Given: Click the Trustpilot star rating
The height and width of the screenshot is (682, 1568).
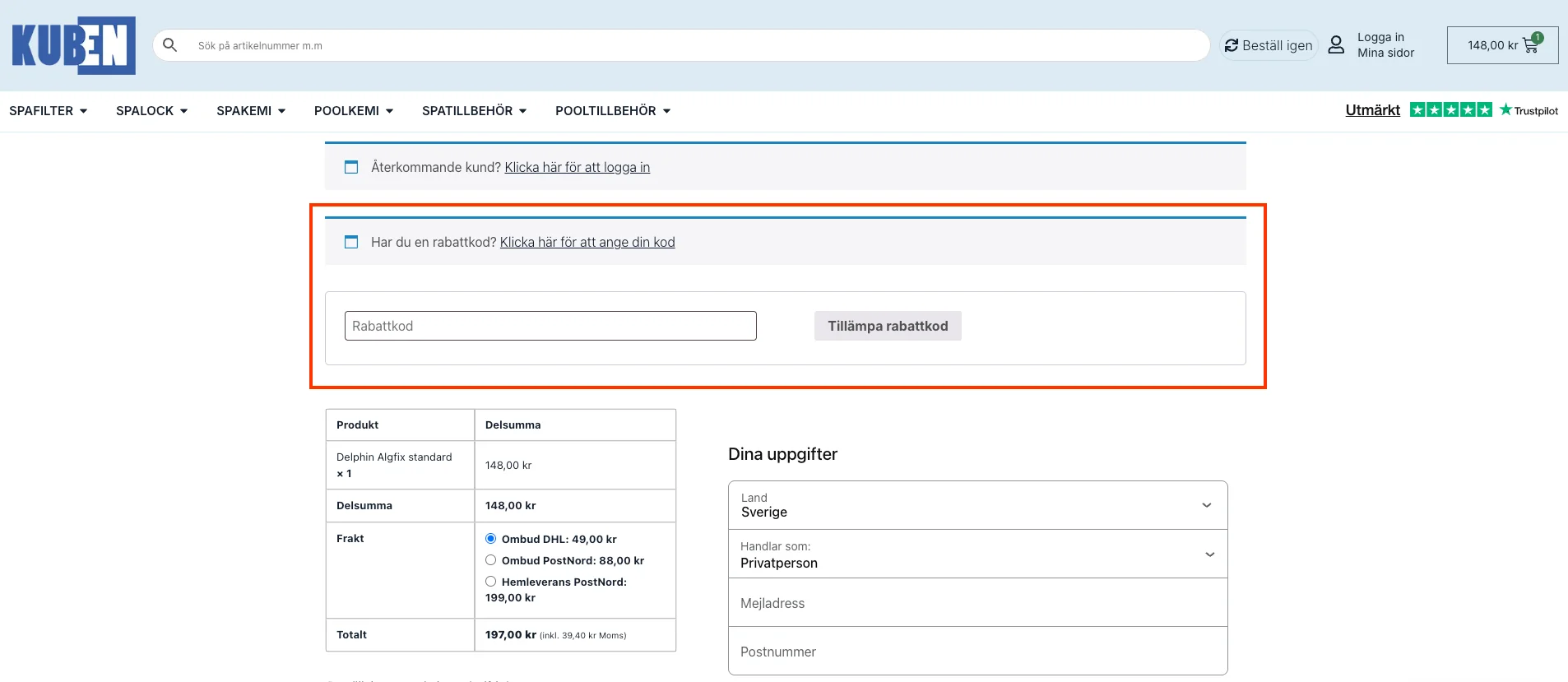Looking at the screenshot, I should point(1450,110).
